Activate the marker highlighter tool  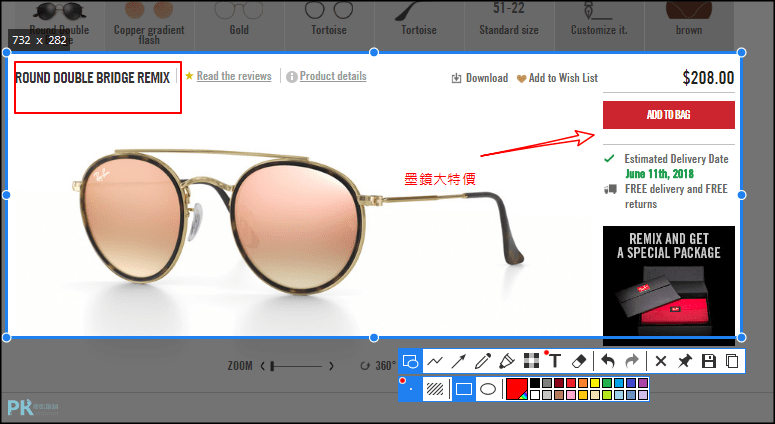point(507,361)
